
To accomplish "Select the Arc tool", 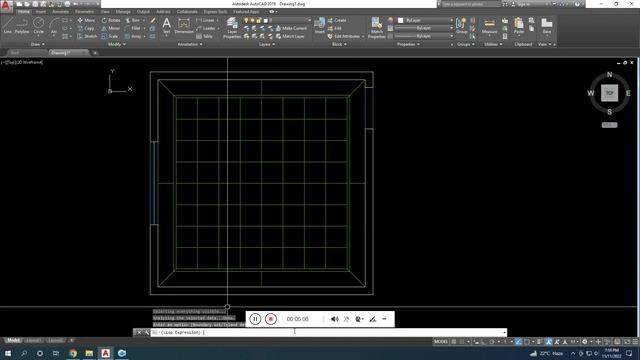I will tap(53, 25).
